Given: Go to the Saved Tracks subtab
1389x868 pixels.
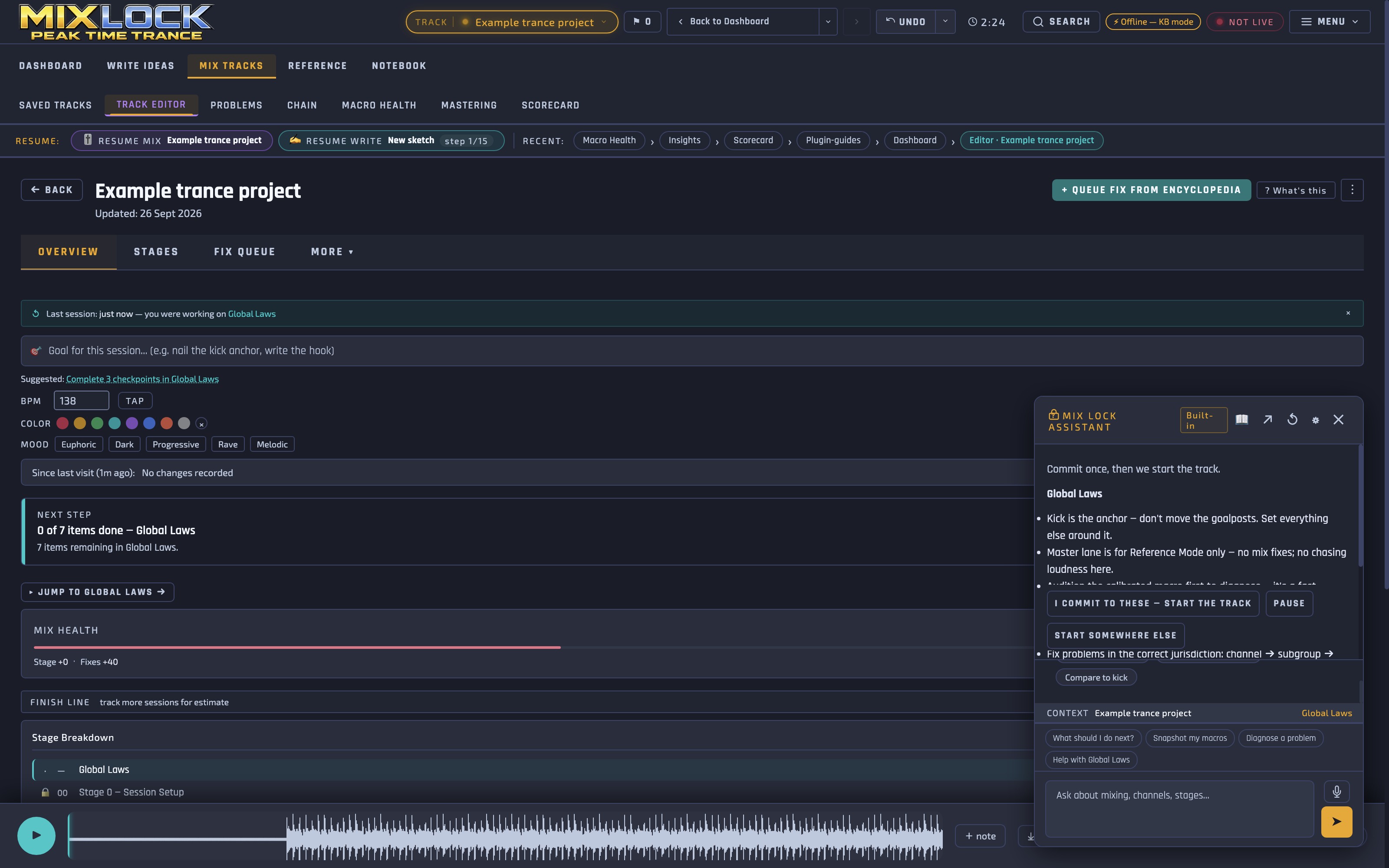Looking at the screenshot, I should tap(55, 105).
